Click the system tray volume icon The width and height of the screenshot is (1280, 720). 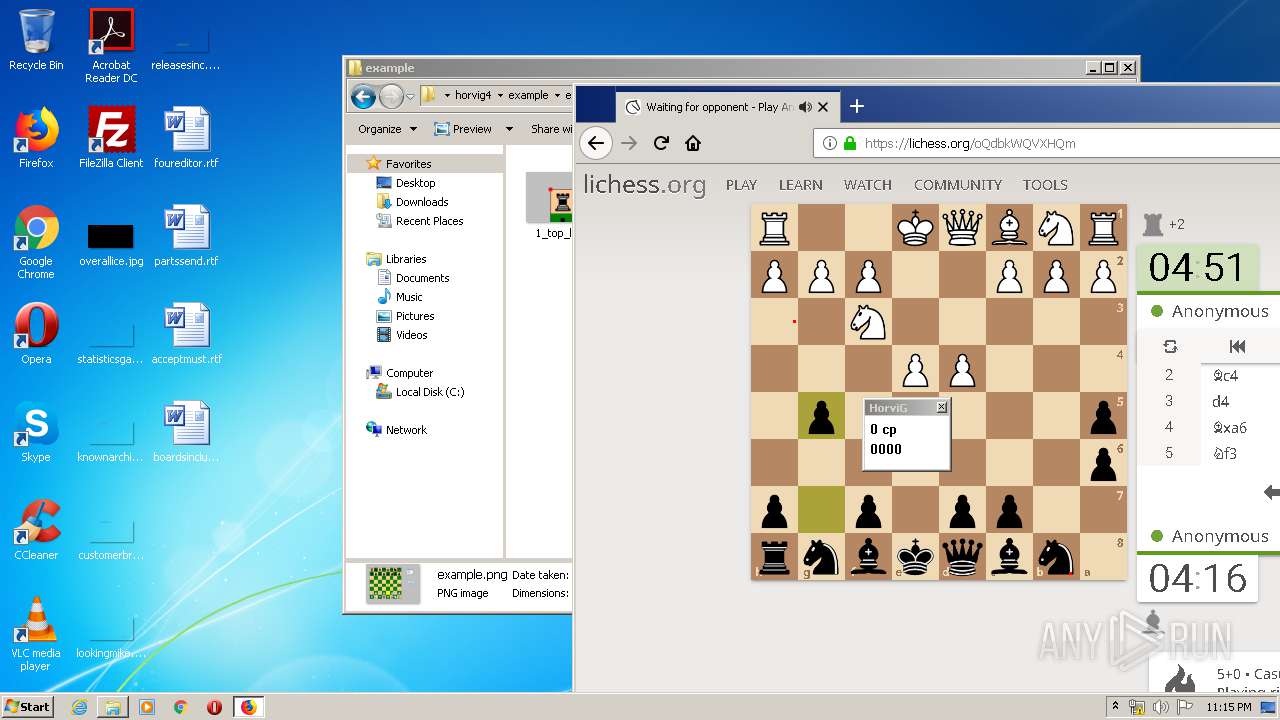pyautogui.click(x=1161, y=707)
